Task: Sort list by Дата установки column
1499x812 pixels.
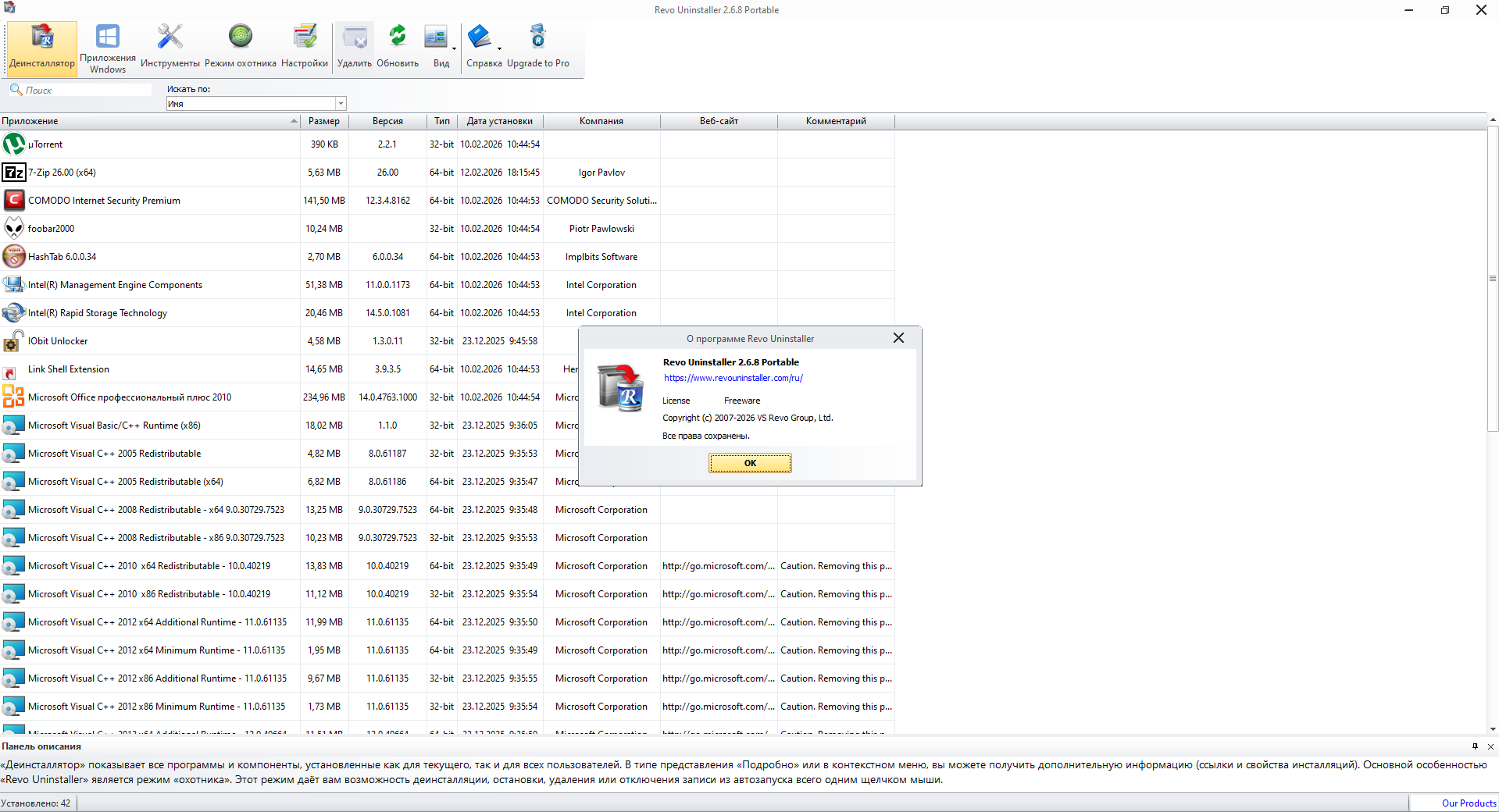Action: tap(499, 121)
